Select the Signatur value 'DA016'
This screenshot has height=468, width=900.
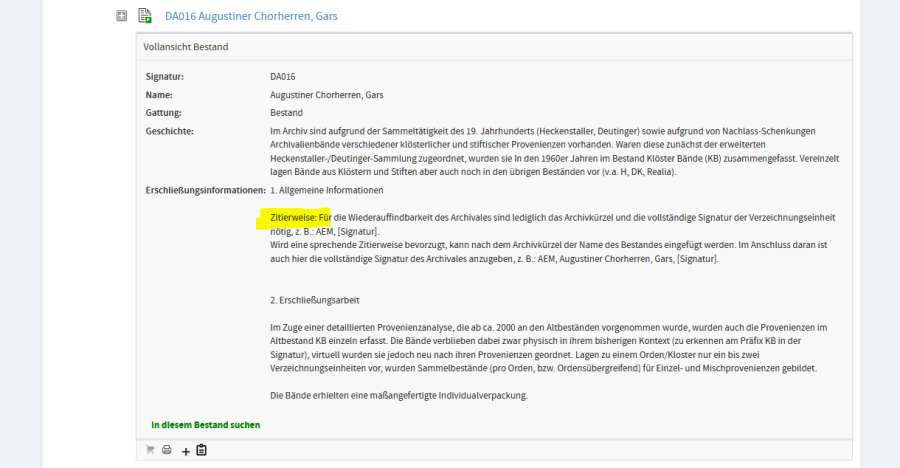tap(283, 76)
